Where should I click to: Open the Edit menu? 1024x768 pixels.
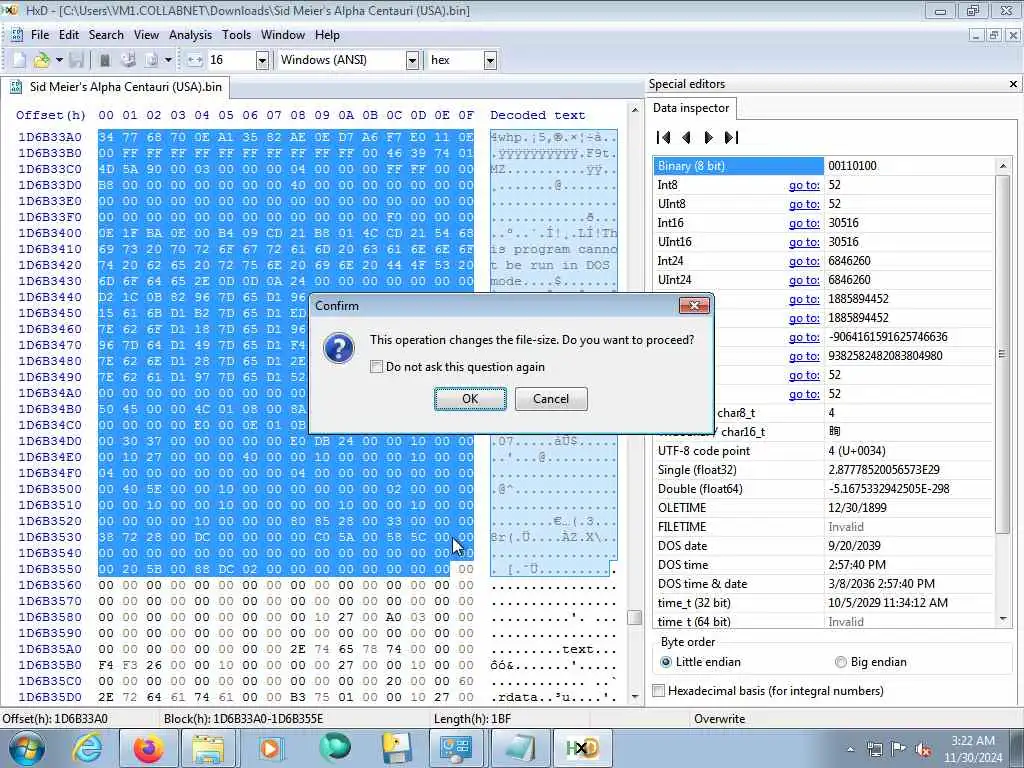click(69, 35)
